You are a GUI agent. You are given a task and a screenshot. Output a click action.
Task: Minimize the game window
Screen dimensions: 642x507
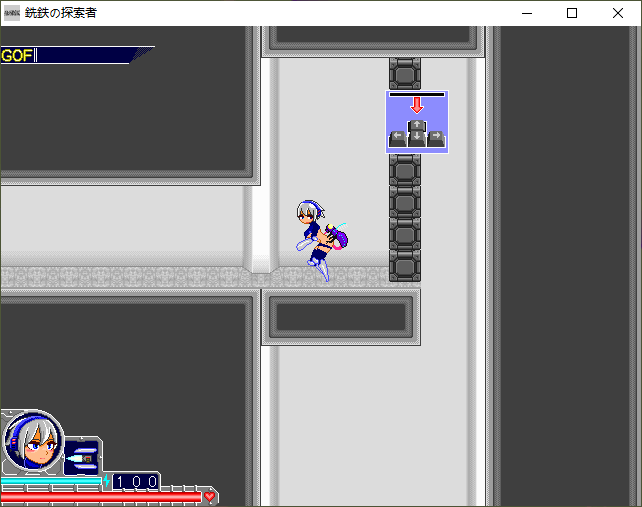click(x=526, y=13)
